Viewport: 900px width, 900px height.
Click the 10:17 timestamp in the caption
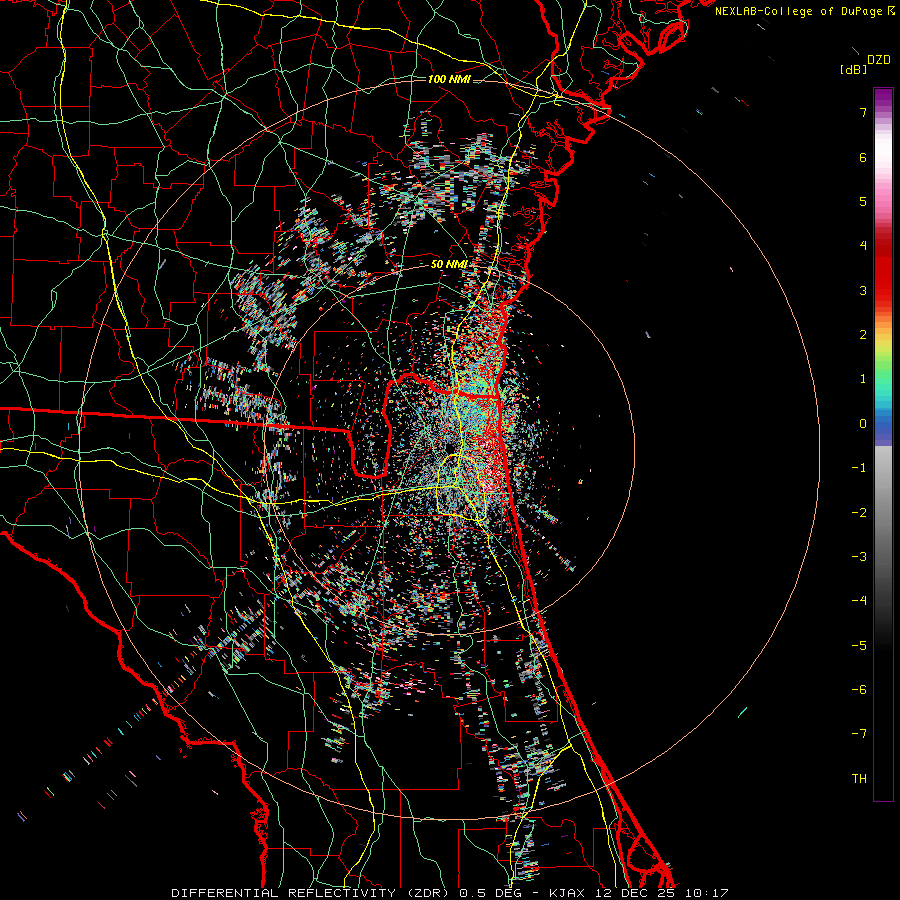pos(707,893)
